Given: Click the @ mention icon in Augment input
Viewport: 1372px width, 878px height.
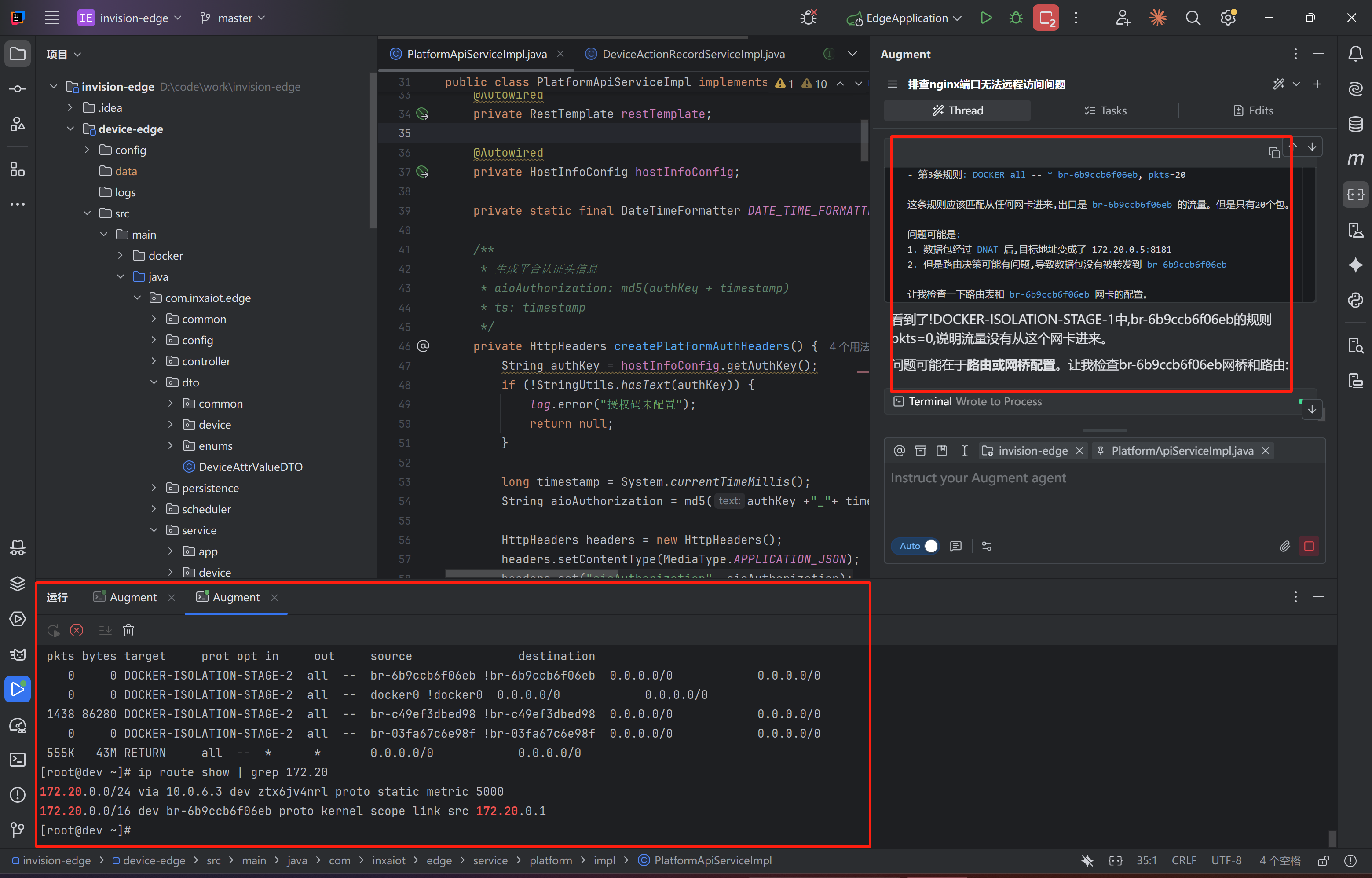Looking at the screenshot, I should (899, 450).
